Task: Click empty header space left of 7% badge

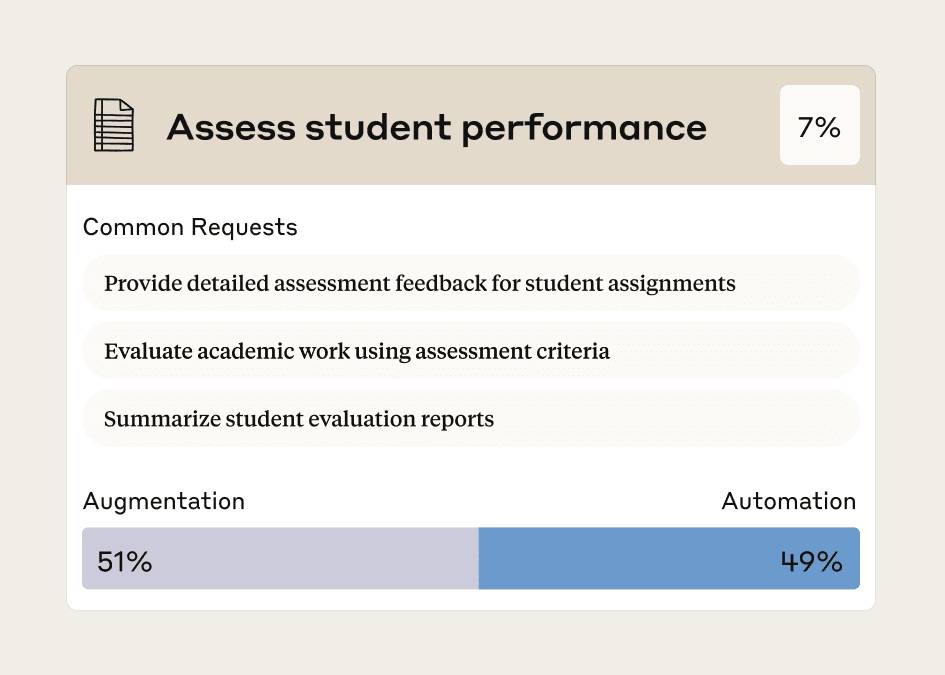Action: point(745,126)
